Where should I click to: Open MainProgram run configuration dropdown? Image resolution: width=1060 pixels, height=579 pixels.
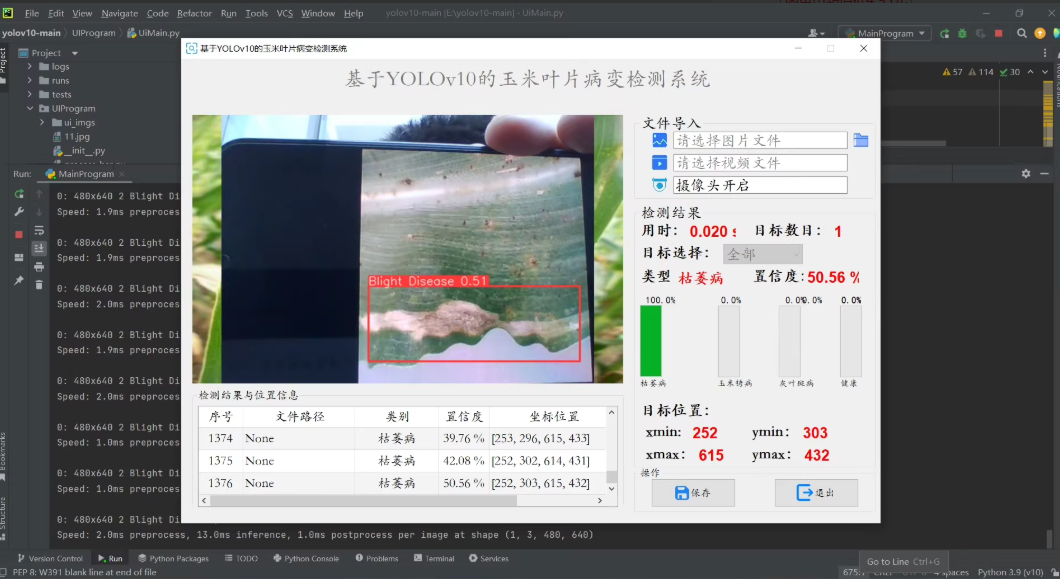tap(885, 33)
